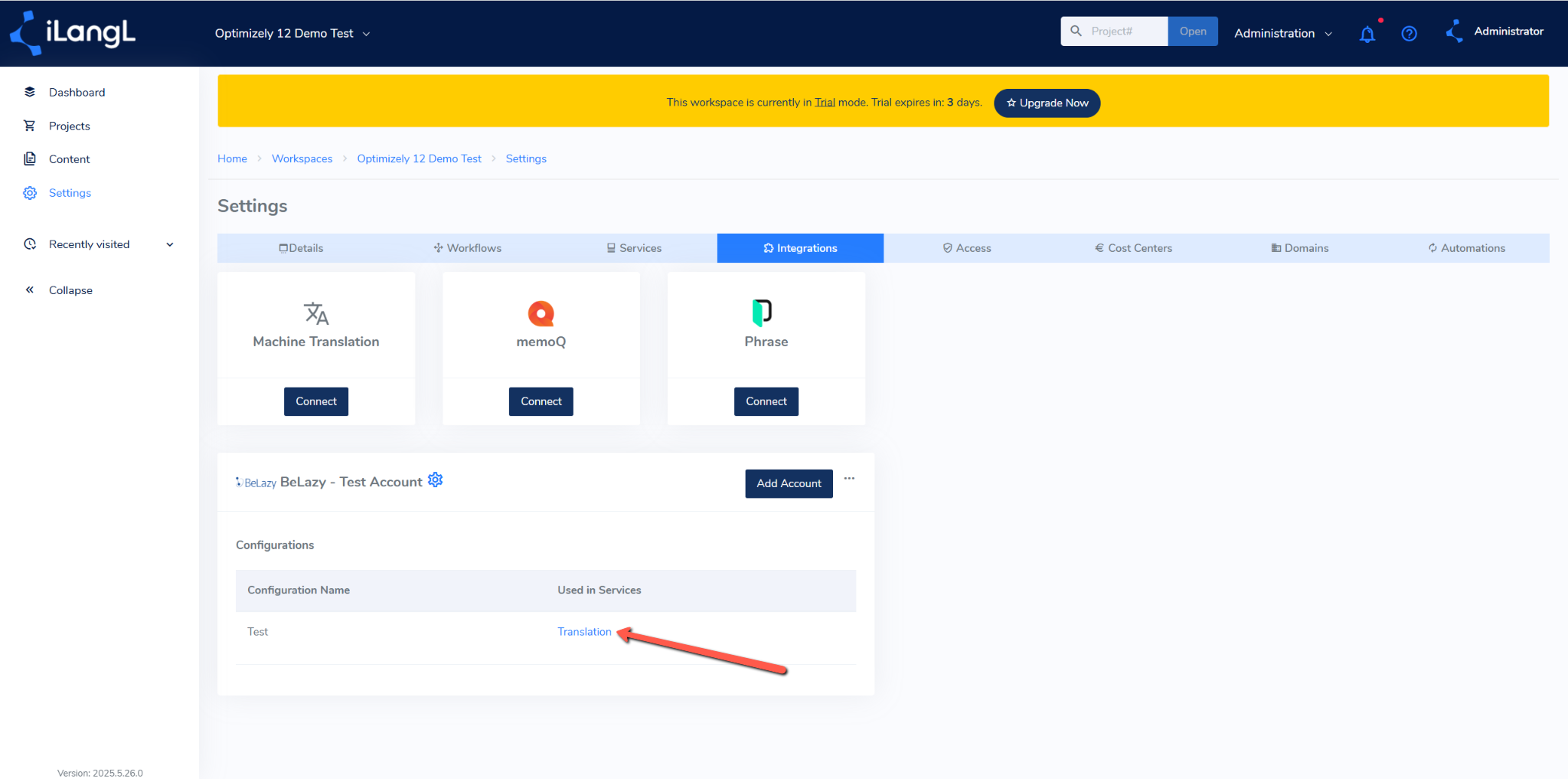
Task: Open the notifications bell
Action: [x=1367, y=34]
